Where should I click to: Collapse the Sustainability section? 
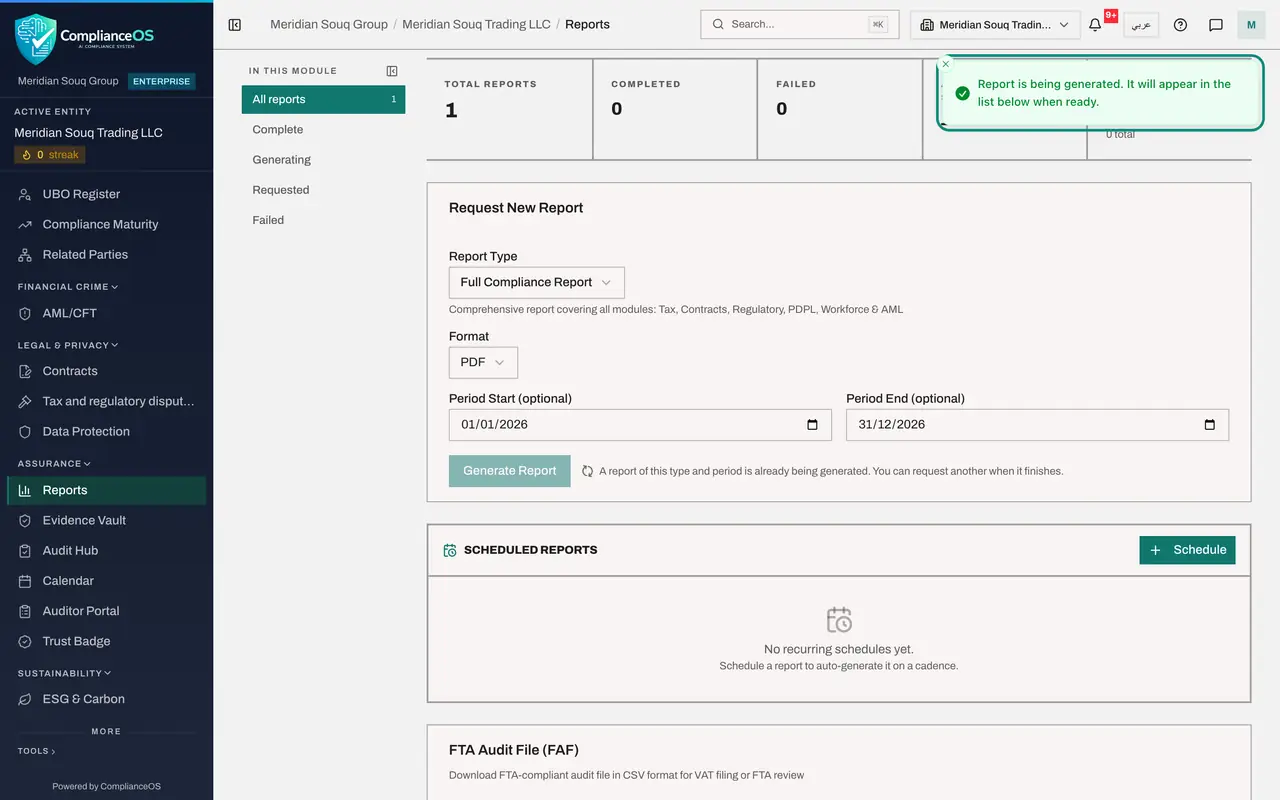[64, 673]
